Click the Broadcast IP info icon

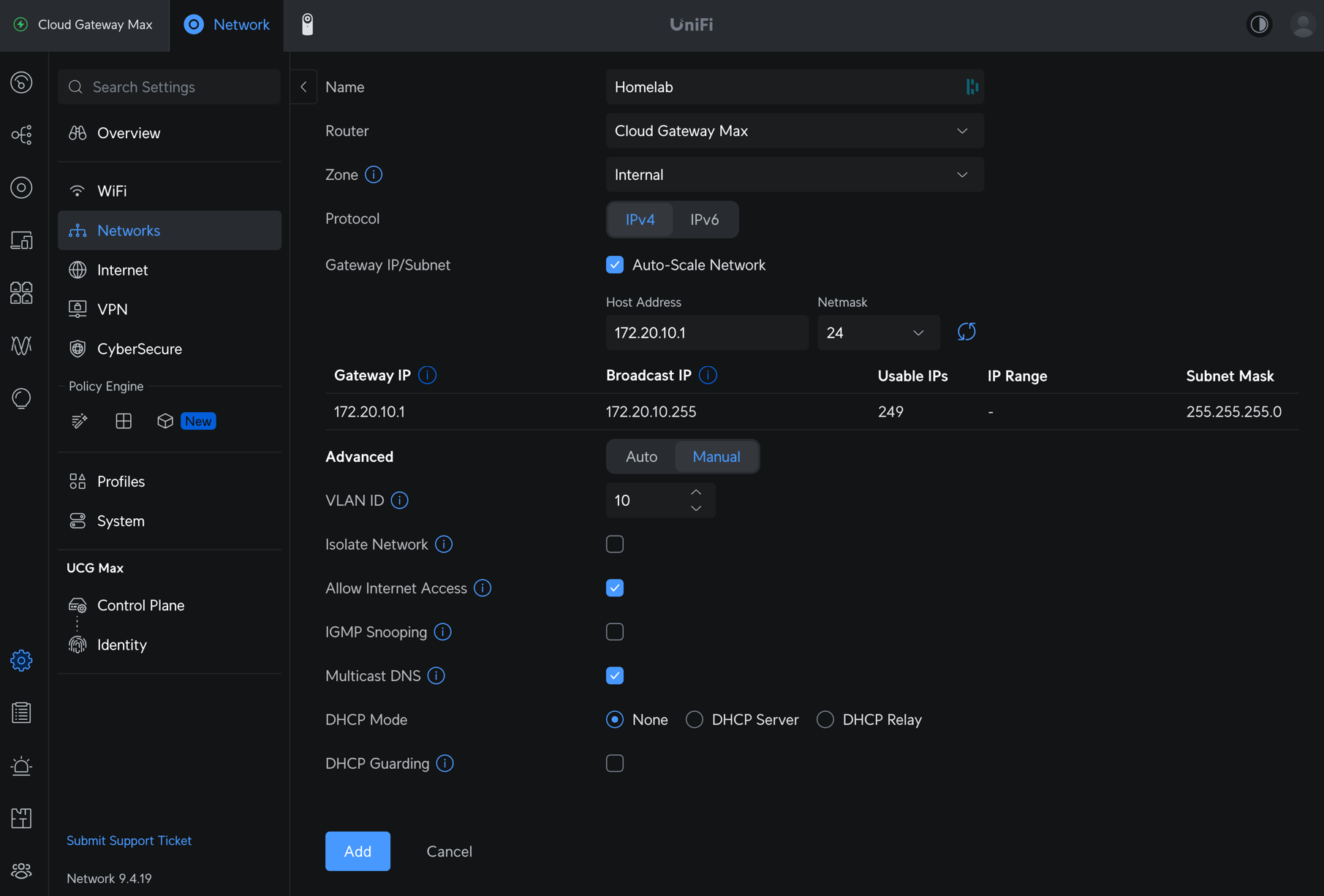coord(708,376)
